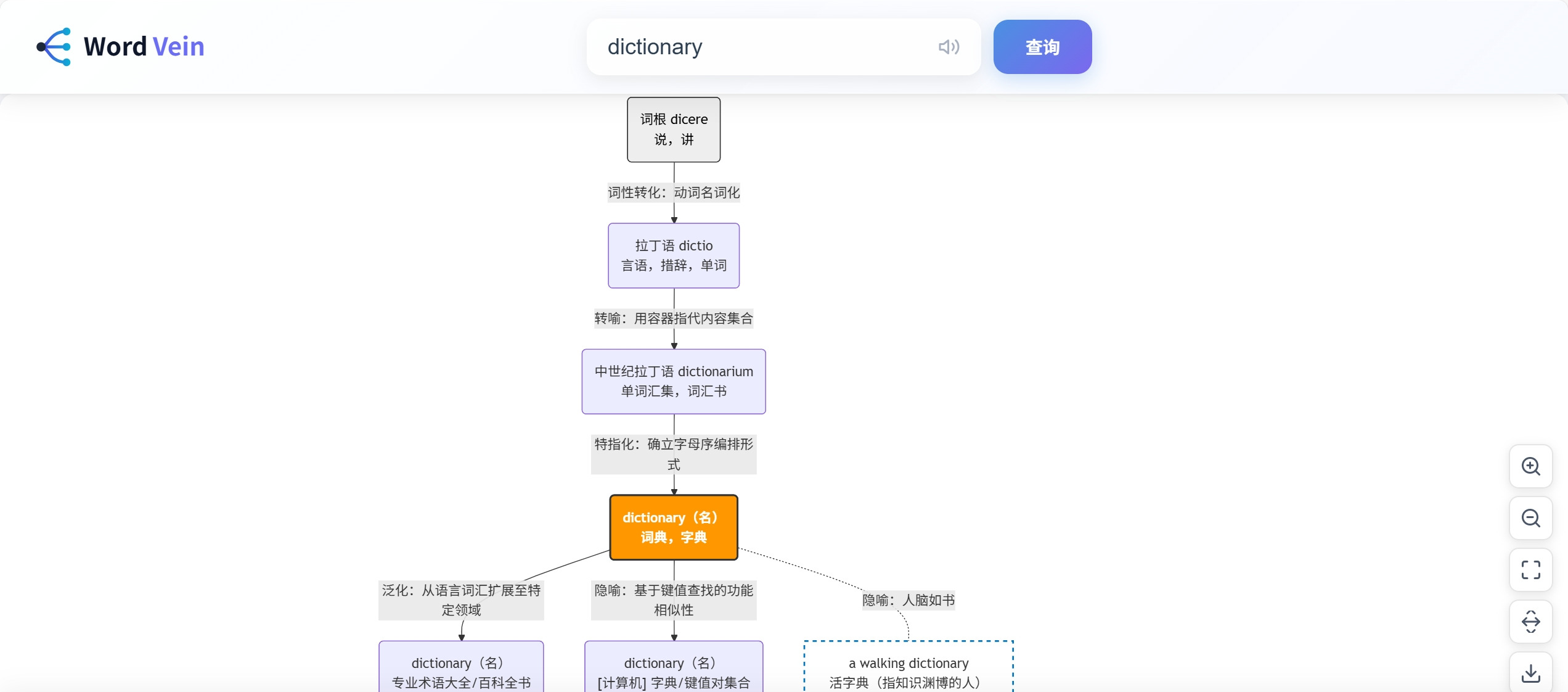The height and width of the screenshot is (692, 1568).
Task: Click the download diagram icon
Action: [x=1530, y=673]
